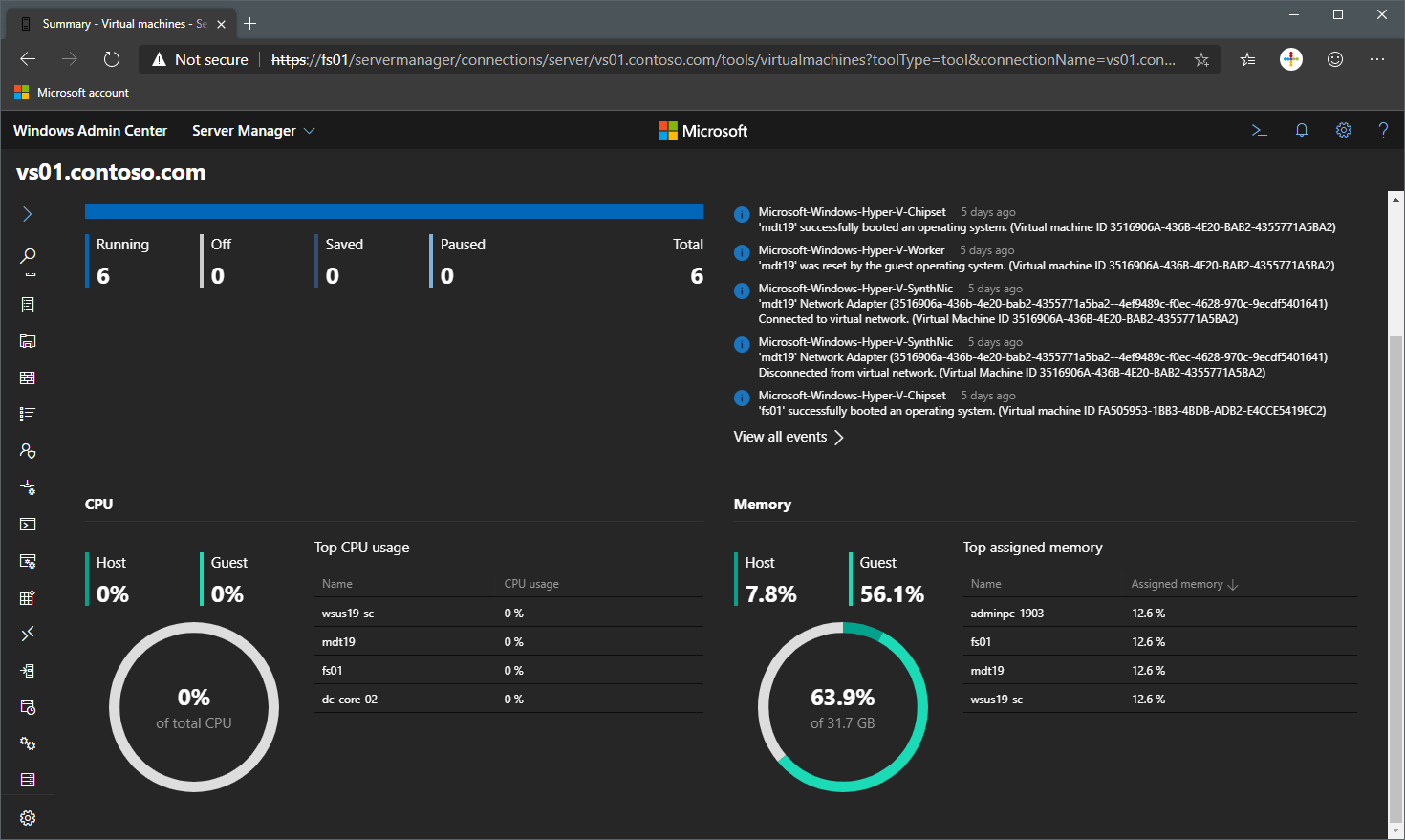This screenshot has width=1405, height=840.
Task: Expand the Server Manager dropdown
Action: click(253, 131)
